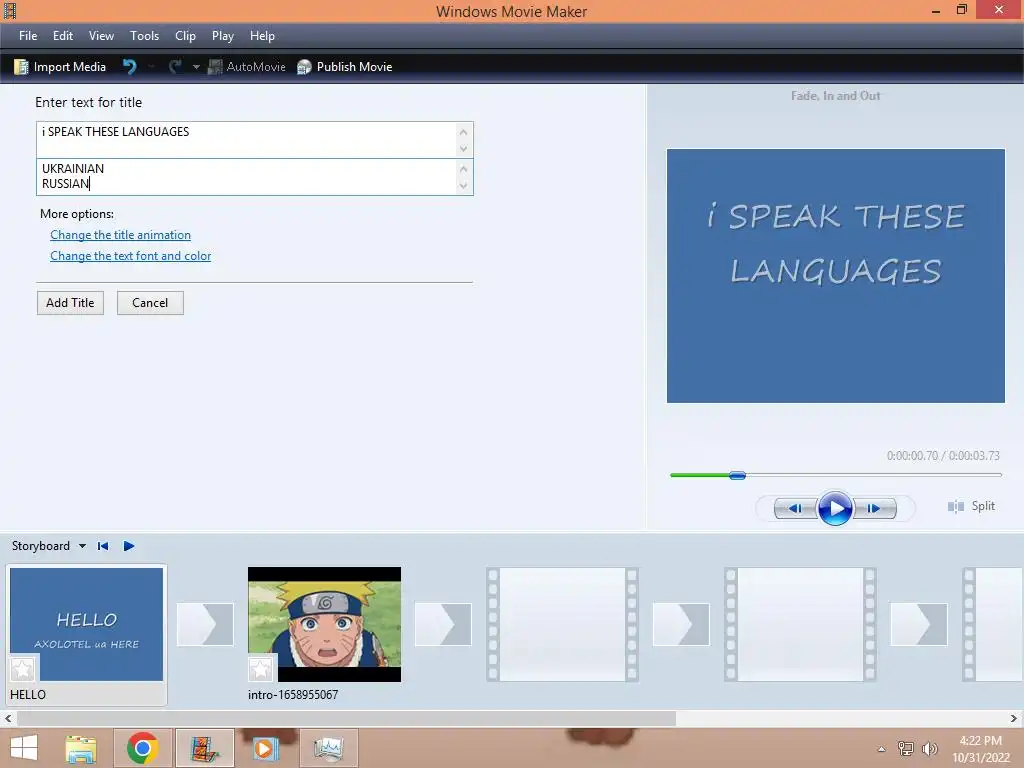Open the Help menu

tap(262, 36)
